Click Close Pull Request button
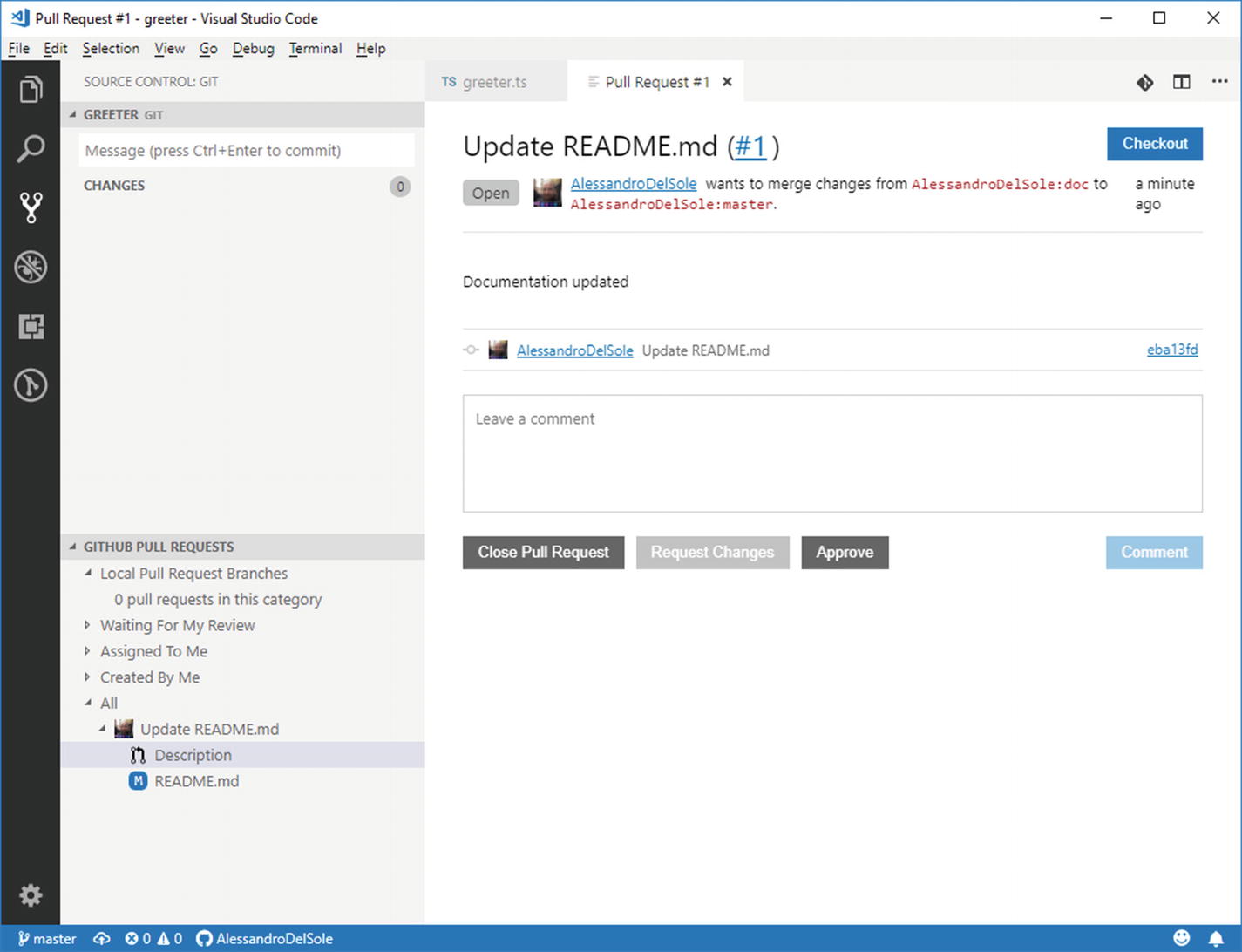The image size is (1242, 952). (543, 553)
